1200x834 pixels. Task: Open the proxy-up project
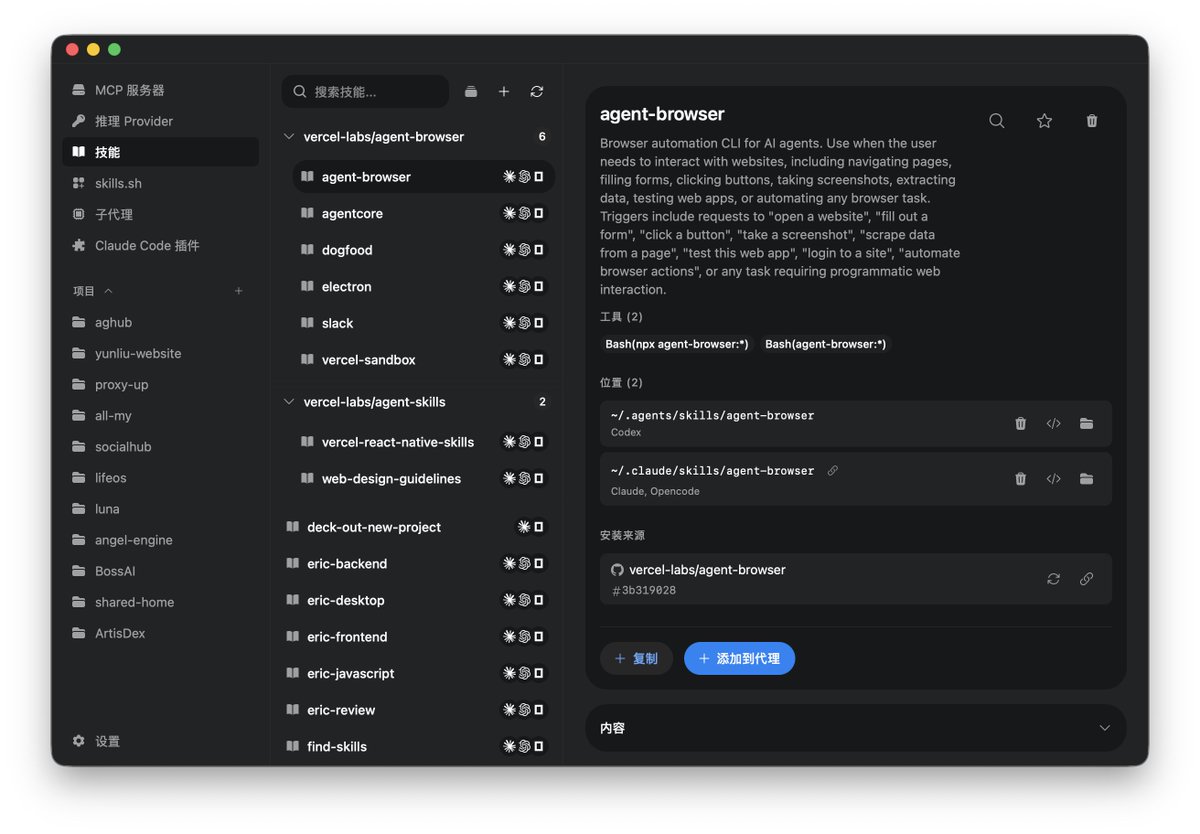(x=160, y=384)
